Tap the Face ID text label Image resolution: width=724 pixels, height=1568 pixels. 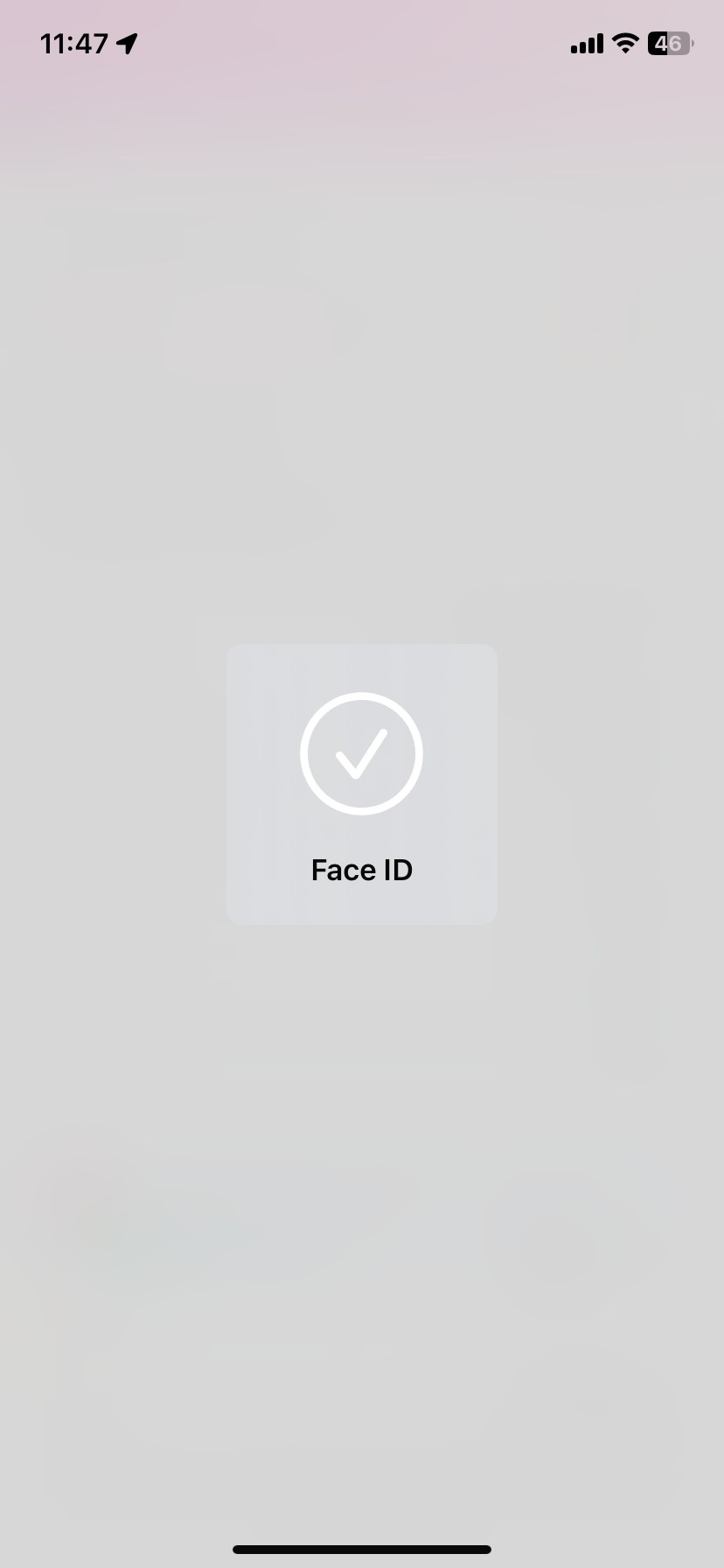[362, 870]
